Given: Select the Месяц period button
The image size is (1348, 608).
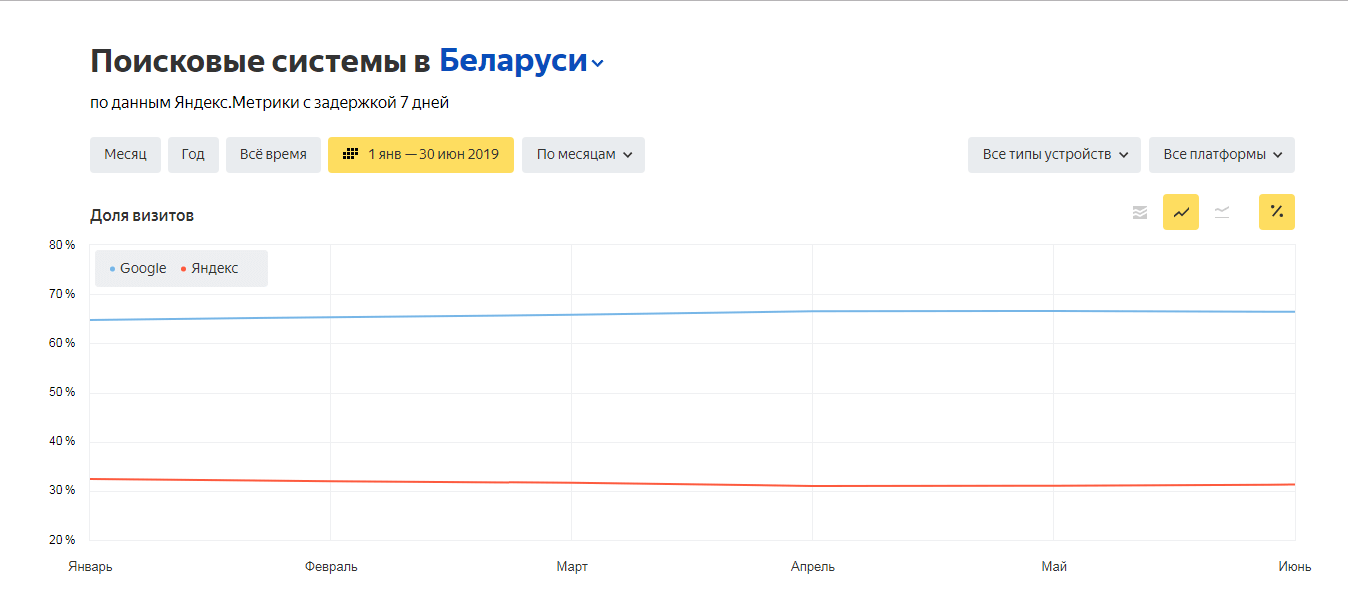Looking at the screenshot, I should 125,154.
